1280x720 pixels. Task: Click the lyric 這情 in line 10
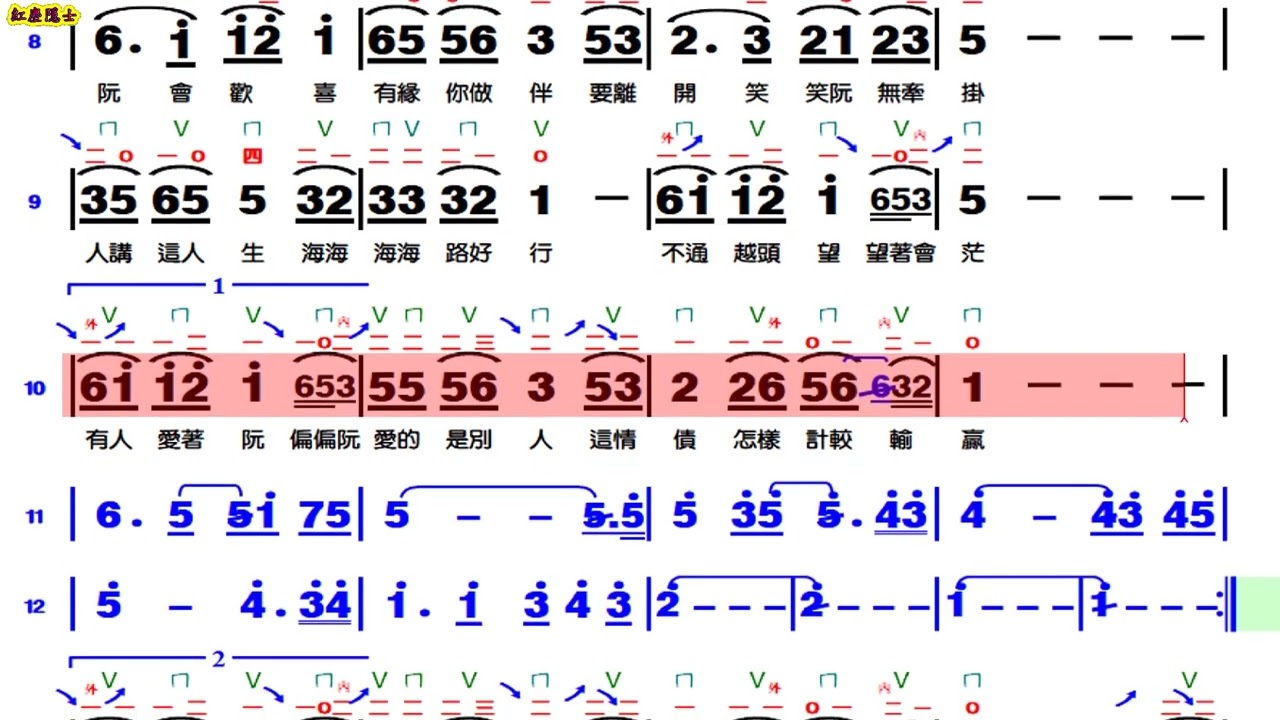tap(613, 439)
